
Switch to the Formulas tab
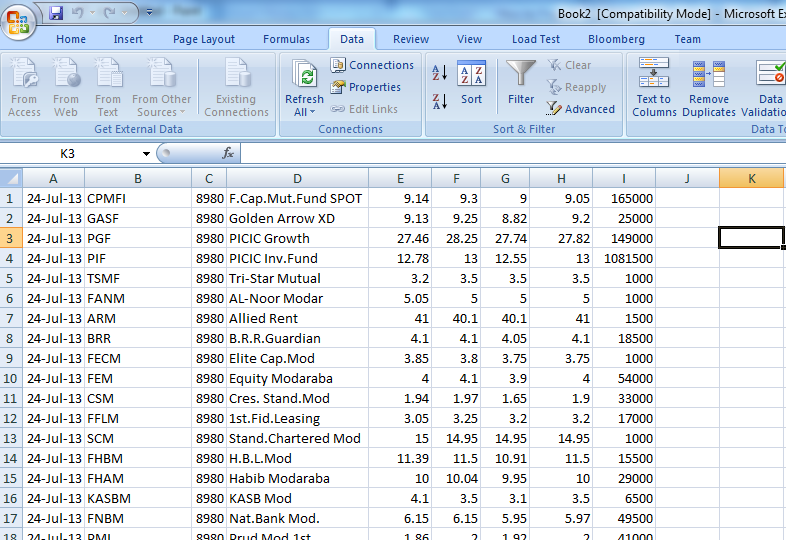286,39
